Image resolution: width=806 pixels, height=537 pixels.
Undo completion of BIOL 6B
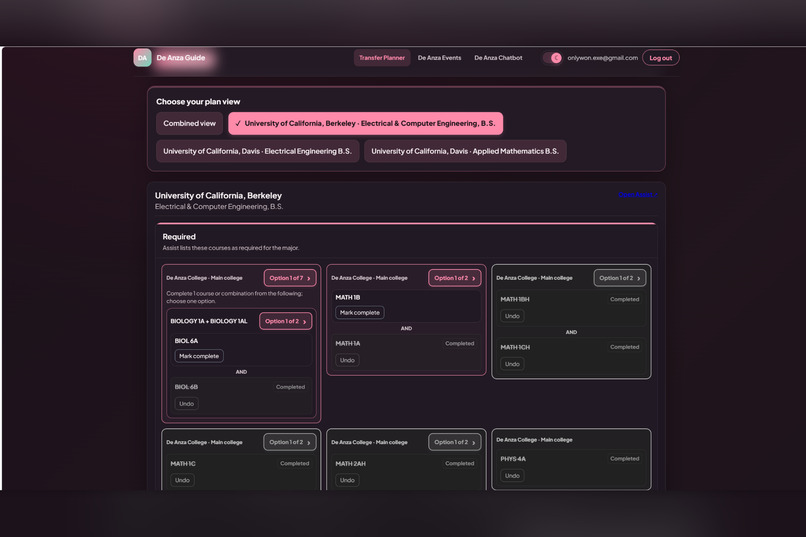[187, 404]
